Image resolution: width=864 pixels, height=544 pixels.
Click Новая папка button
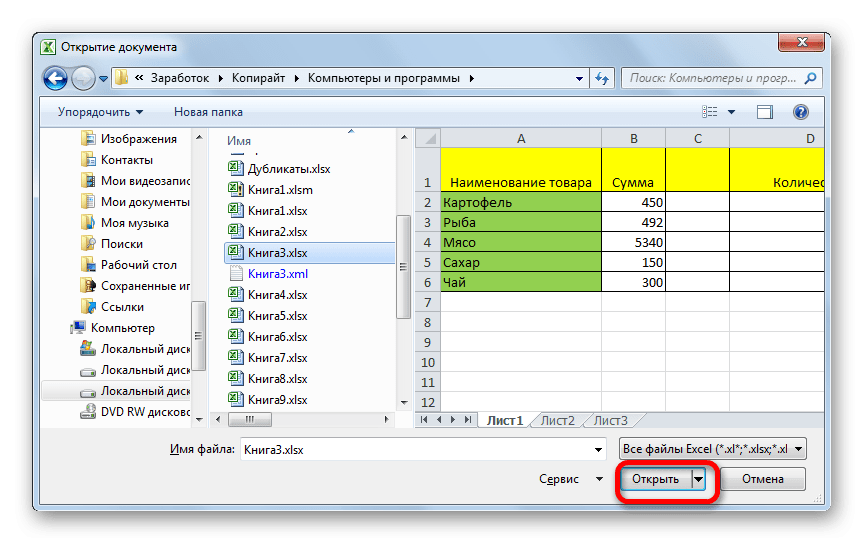(x=208, y=112)
